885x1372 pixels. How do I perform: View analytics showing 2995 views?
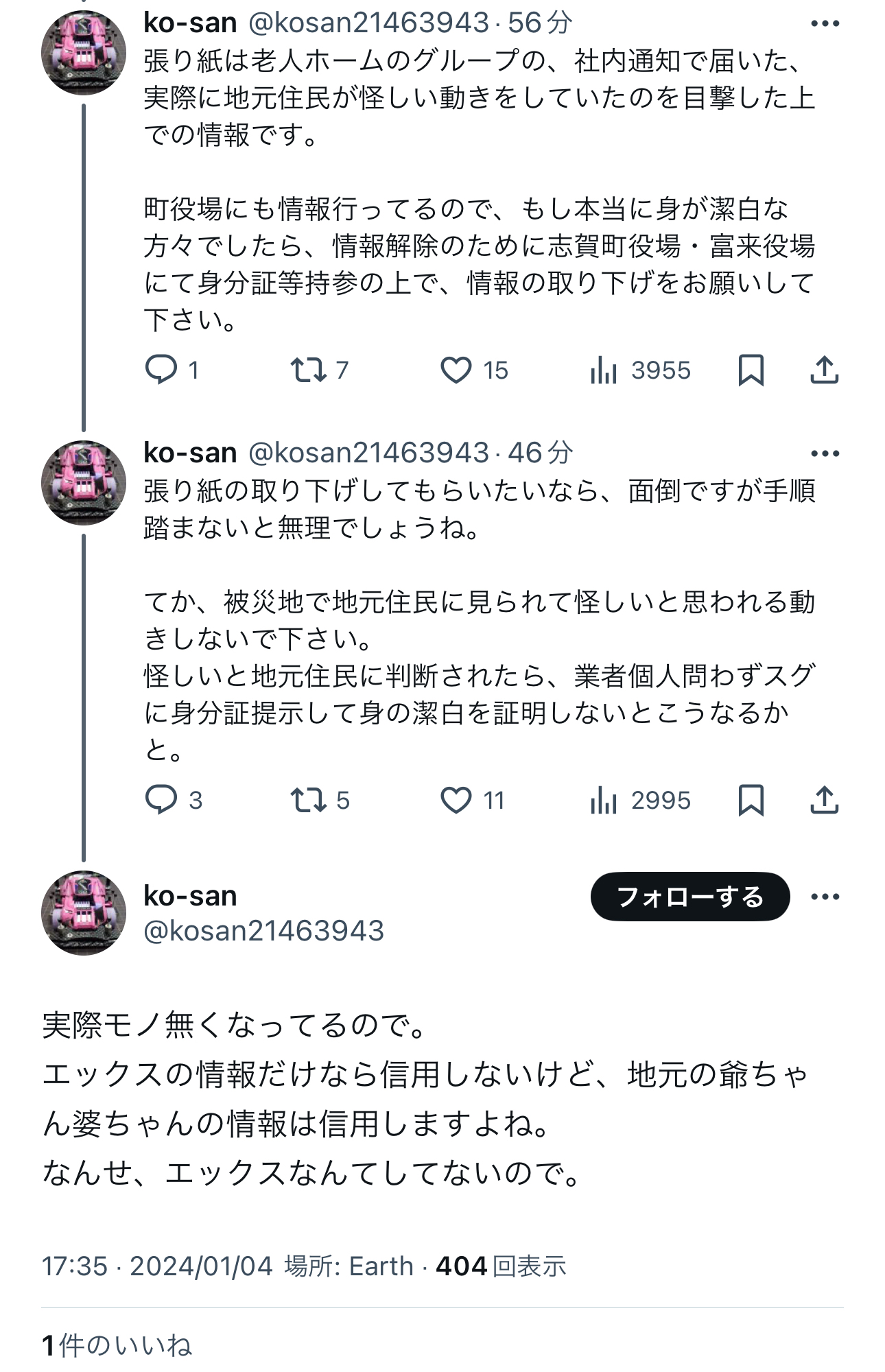point(604,800)
